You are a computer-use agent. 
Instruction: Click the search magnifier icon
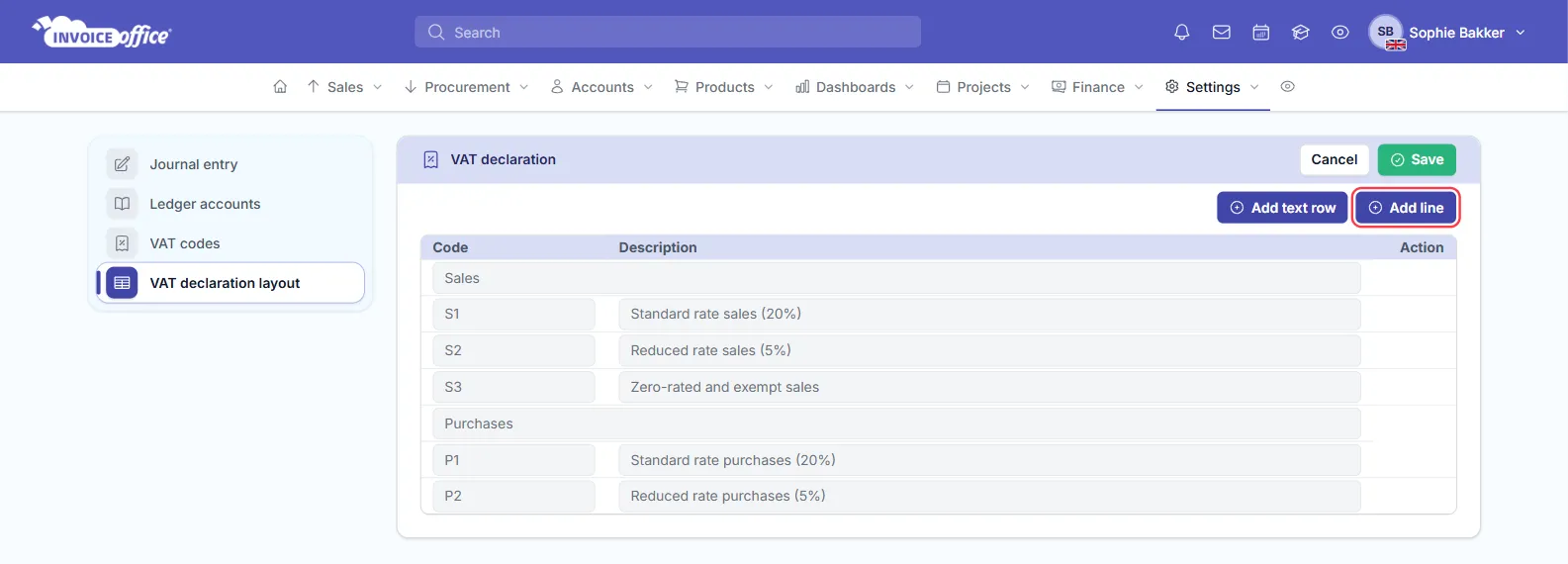pos(436,33)
